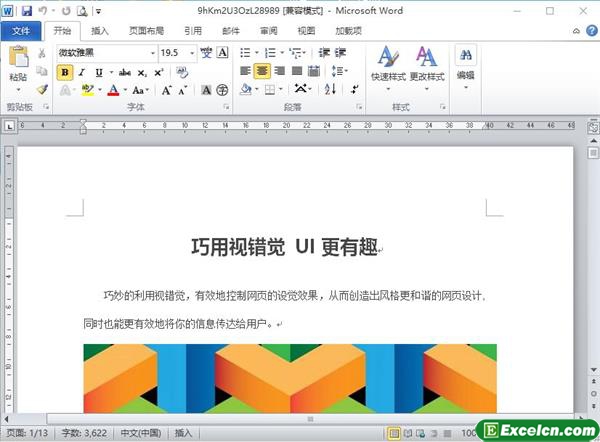Click the Redo icon in title bar
600x442 pixels.
tap(66, 11)
